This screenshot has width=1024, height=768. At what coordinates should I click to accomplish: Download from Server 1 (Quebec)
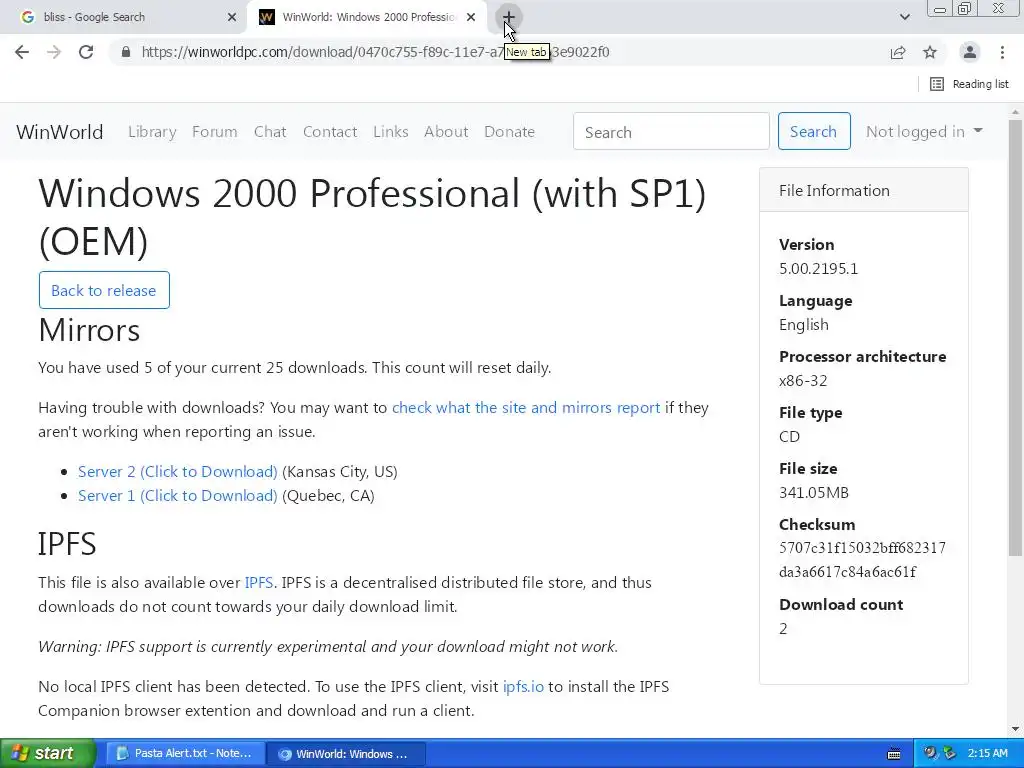click(x=178, y=496)
